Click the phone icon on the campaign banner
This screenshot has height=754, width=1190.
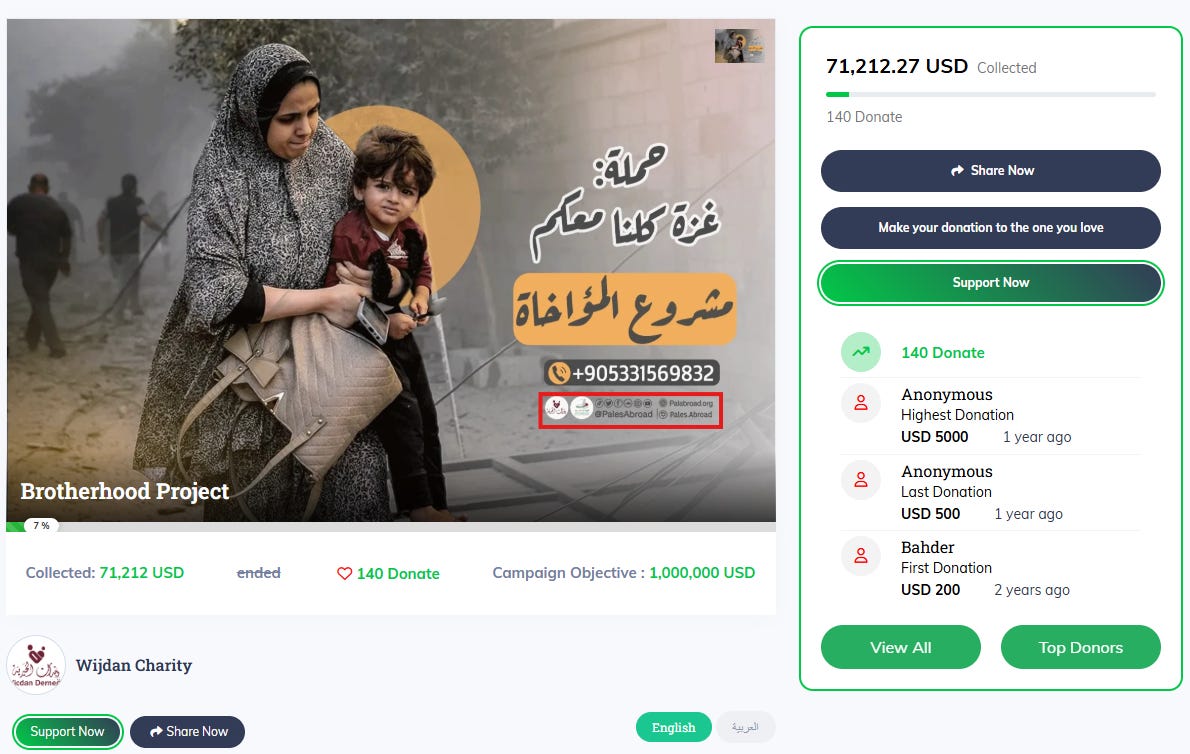point(559,373)
